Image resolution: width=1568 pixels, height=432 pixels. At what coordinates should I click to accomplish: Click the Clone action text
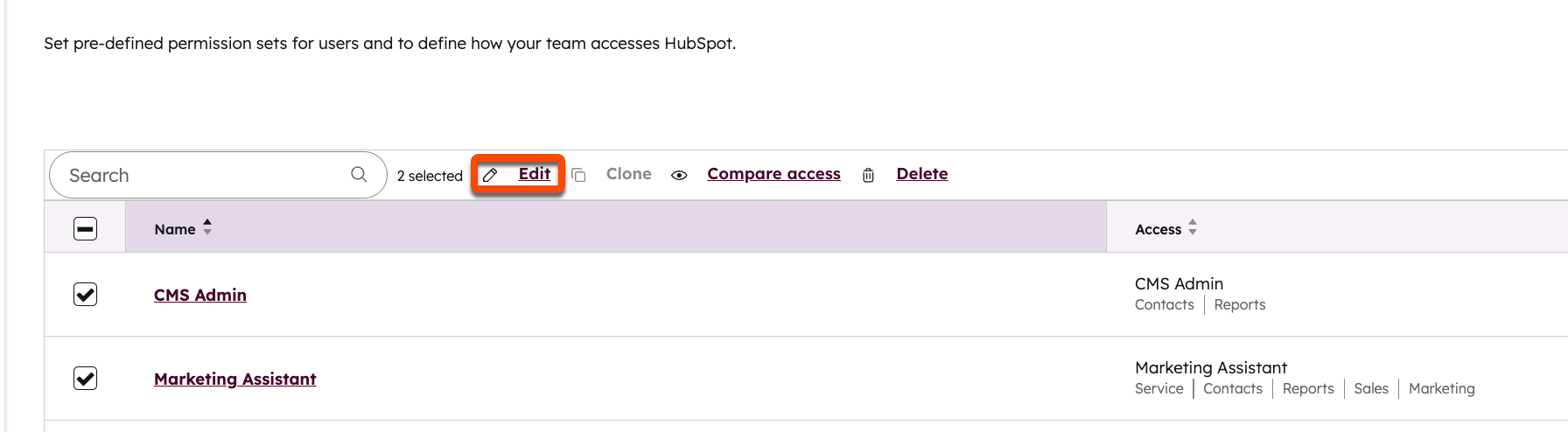pos(628,174)
